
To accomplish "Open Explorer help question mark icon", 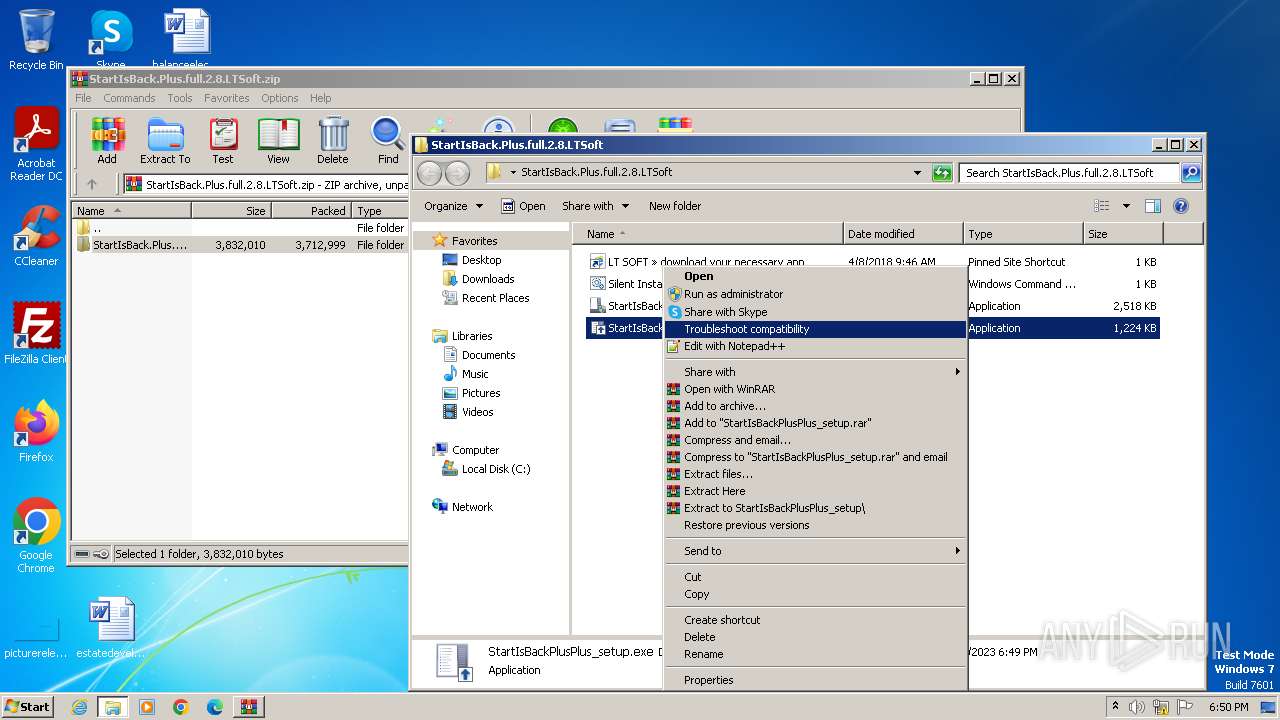I will (1180, 206).
